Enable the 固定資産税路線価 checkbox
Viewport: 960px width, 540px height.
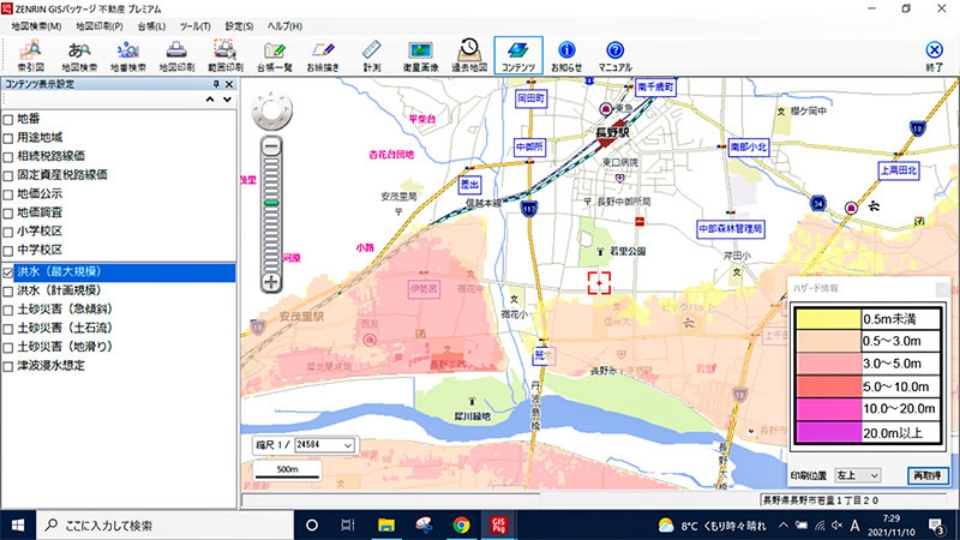(8, 176)
